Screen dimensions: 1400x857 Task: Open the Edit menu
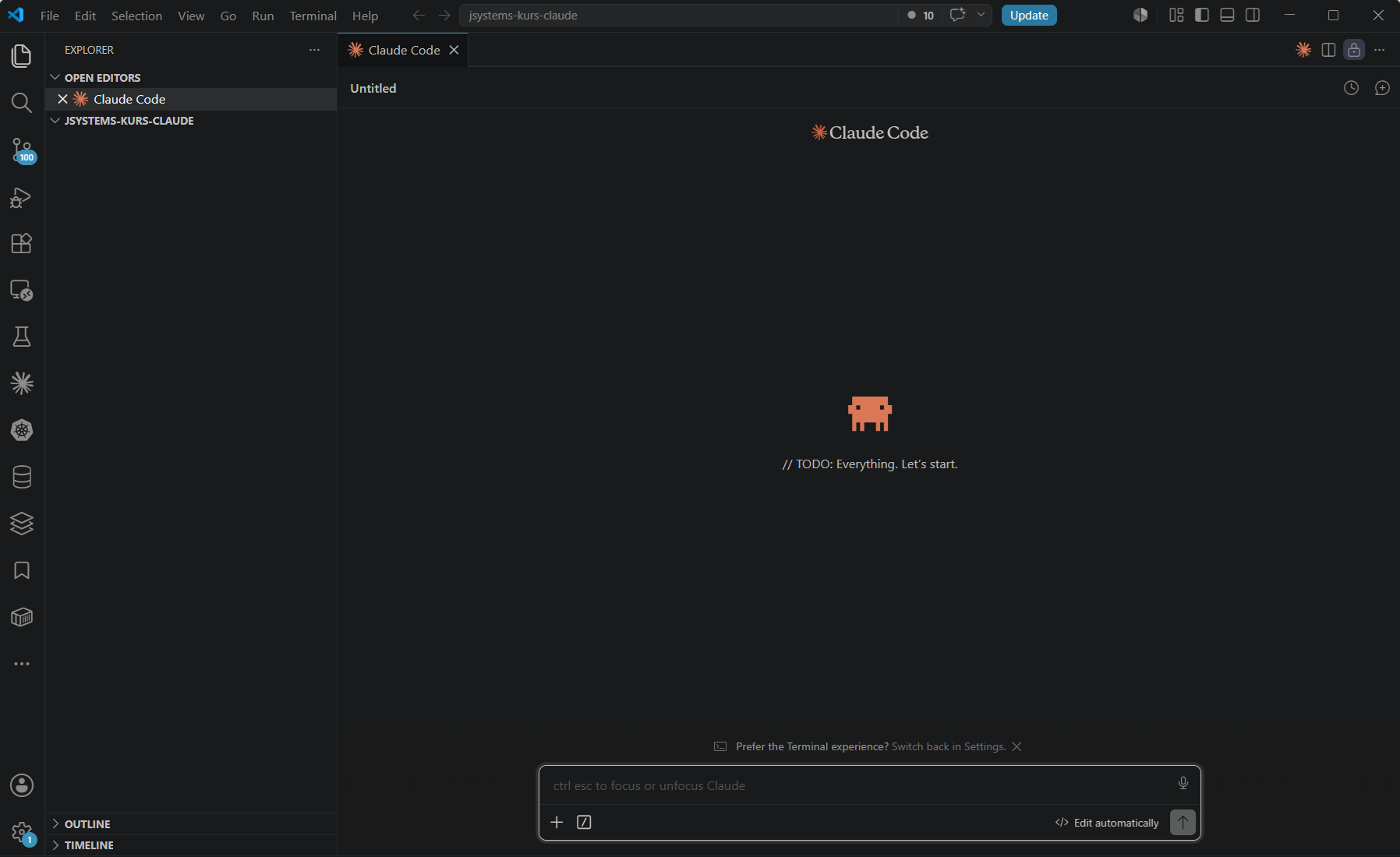point(85,16)
